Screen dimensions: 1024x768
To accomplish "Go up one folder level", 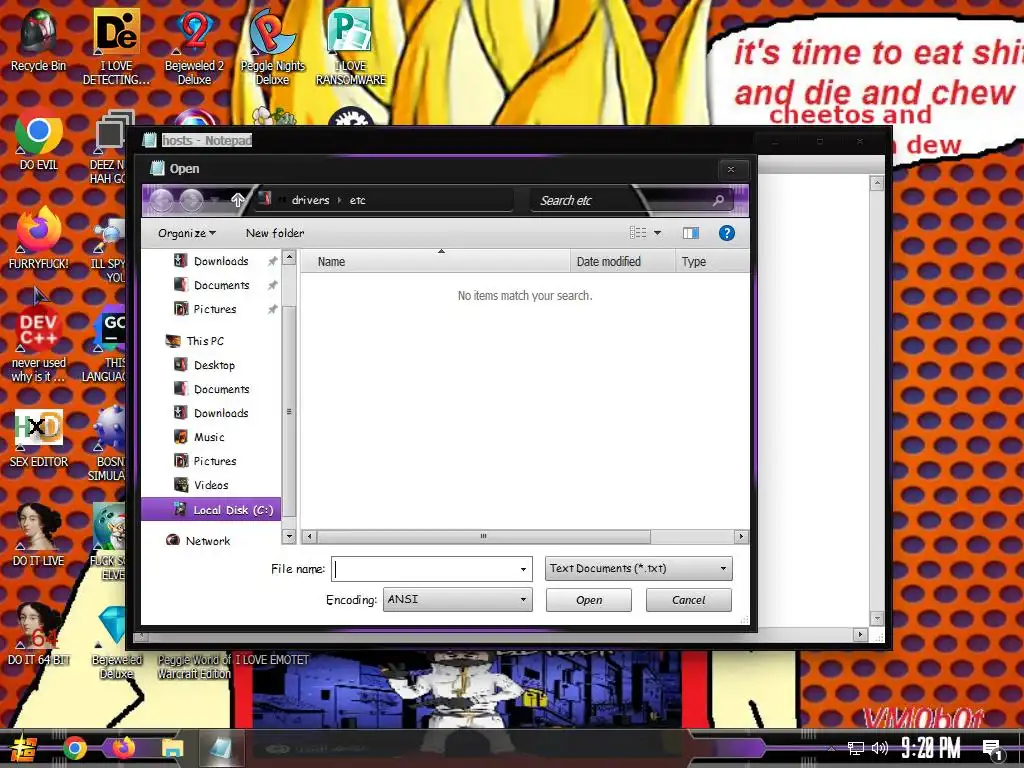I will [238, 200].
